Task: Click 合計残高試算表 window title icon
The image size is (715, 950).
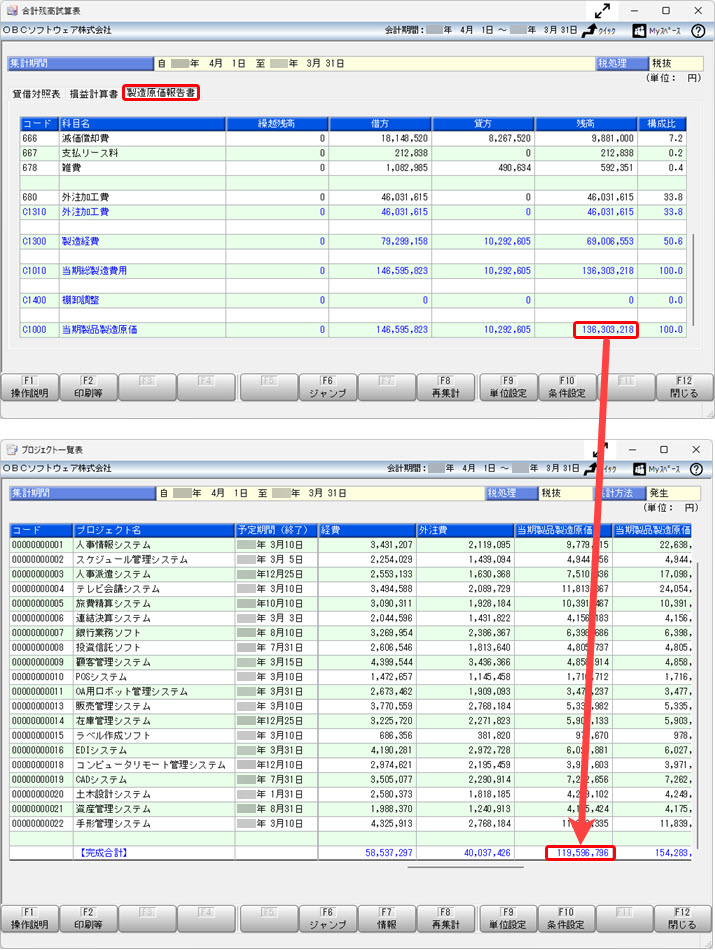Action: [12, 10]
